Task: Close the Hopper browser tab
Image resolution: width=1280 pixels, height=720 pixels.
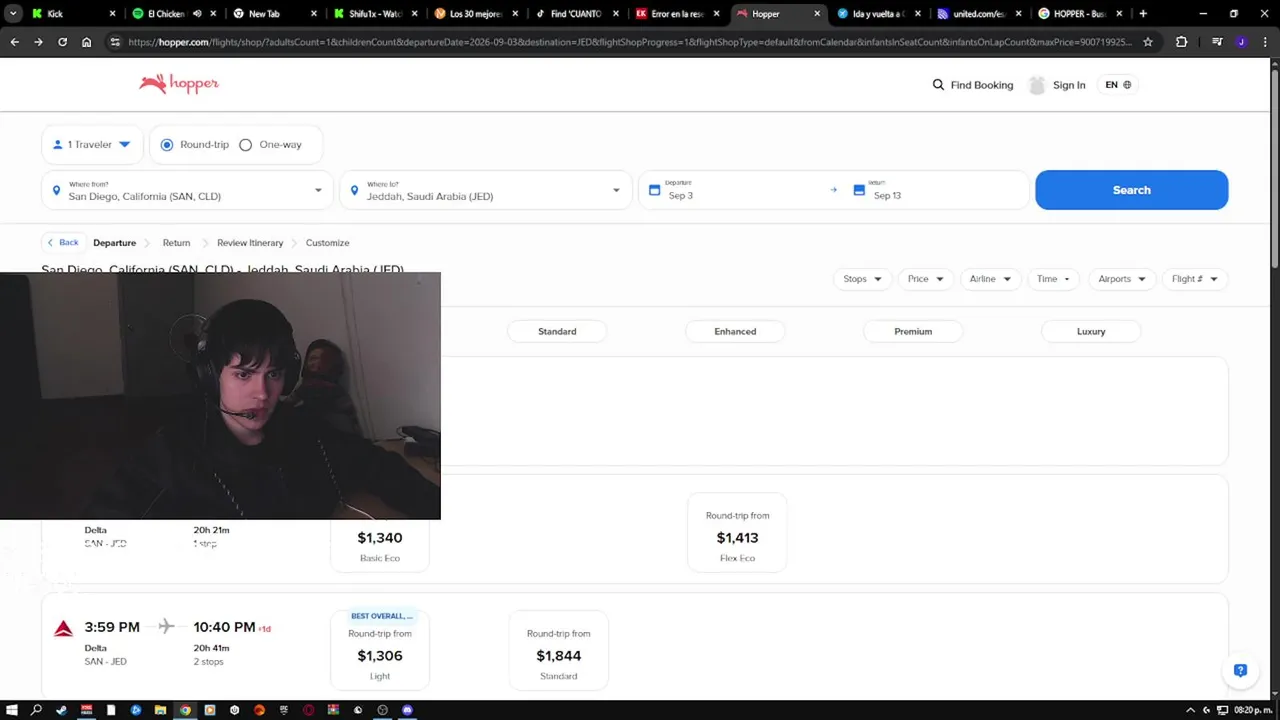Action: click(817, 14)
